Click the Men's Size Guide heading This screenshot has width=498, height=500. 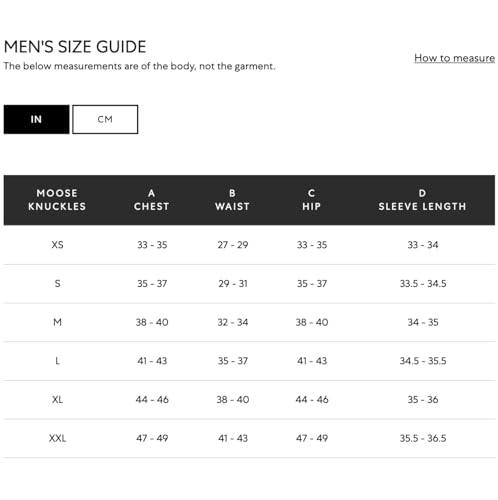75,47
